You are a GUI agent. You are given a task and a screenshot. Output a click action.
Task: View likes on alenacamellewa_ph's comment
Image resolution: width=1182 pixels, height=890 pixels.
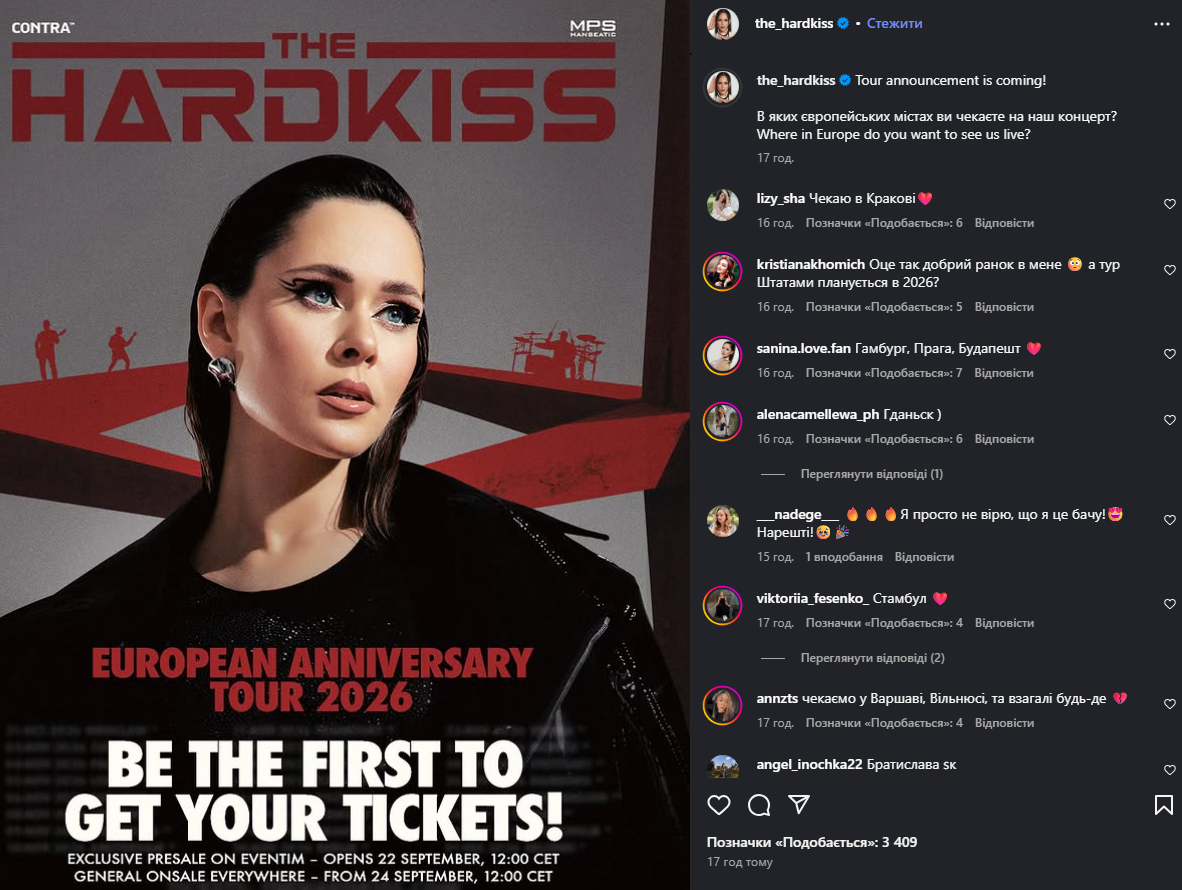coord(883,439)
